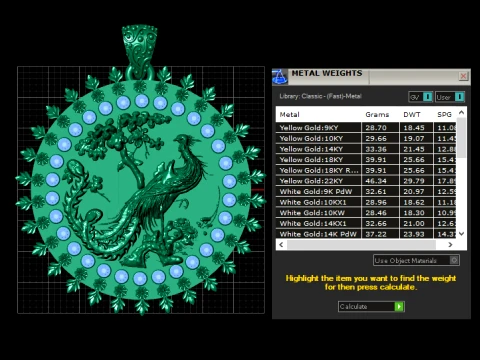This screenshot has width=480, height=360.
Task: Click the 46.34 grams cell
Action: [x=380, y=181]
